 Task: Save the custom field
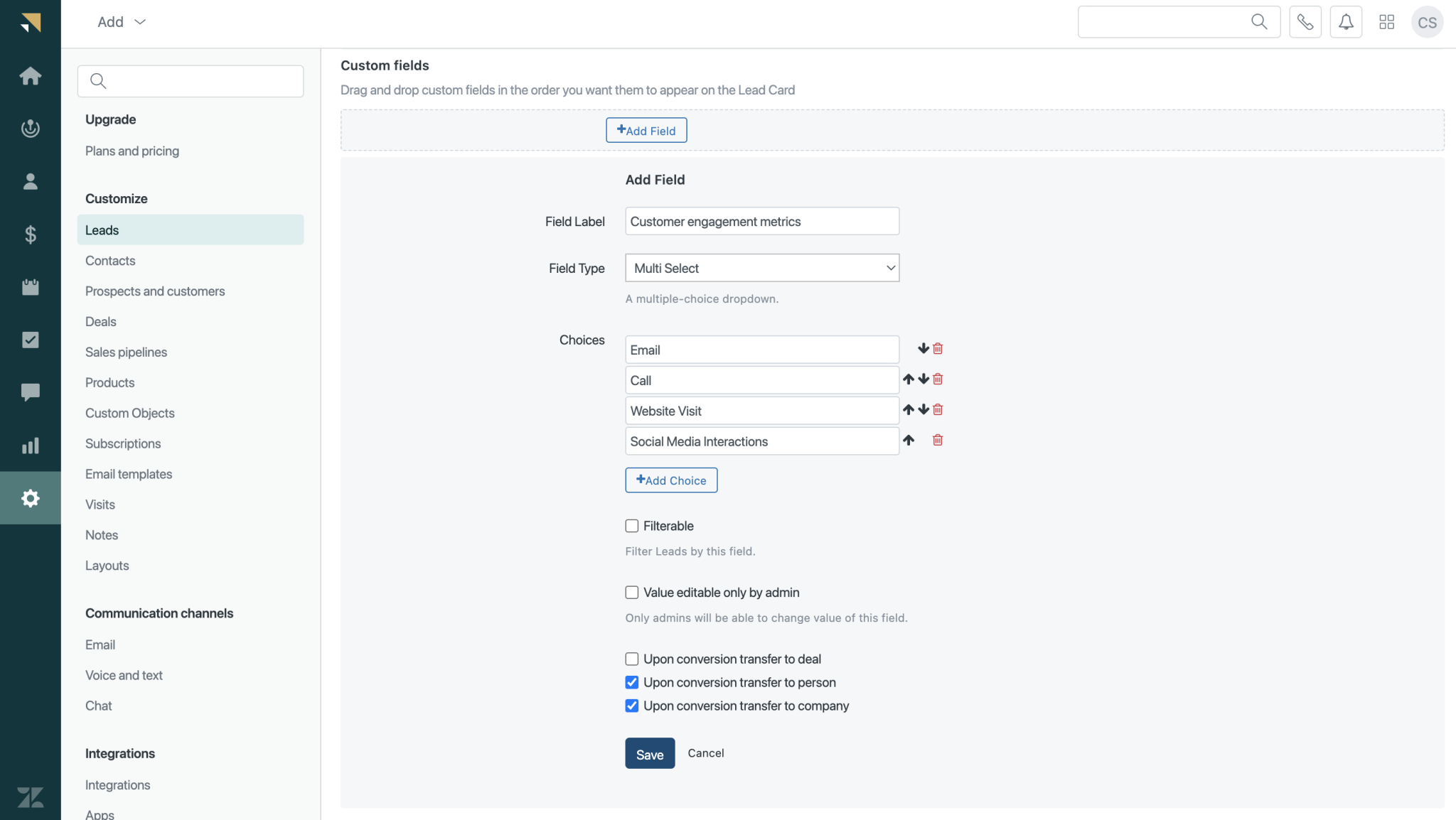[649, 752]
